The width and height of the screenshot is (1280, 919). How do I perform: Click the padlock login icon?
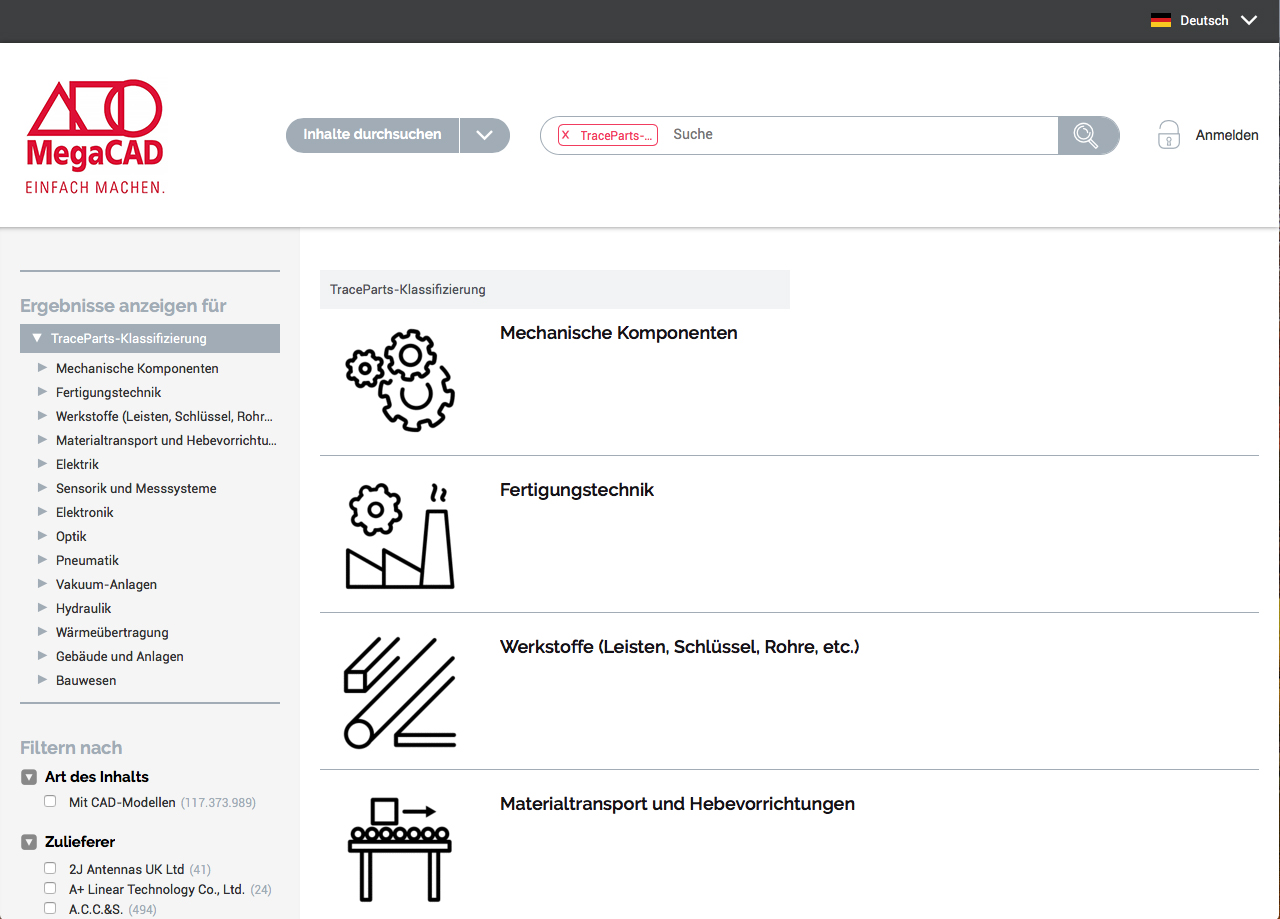tap(1168, 135)
